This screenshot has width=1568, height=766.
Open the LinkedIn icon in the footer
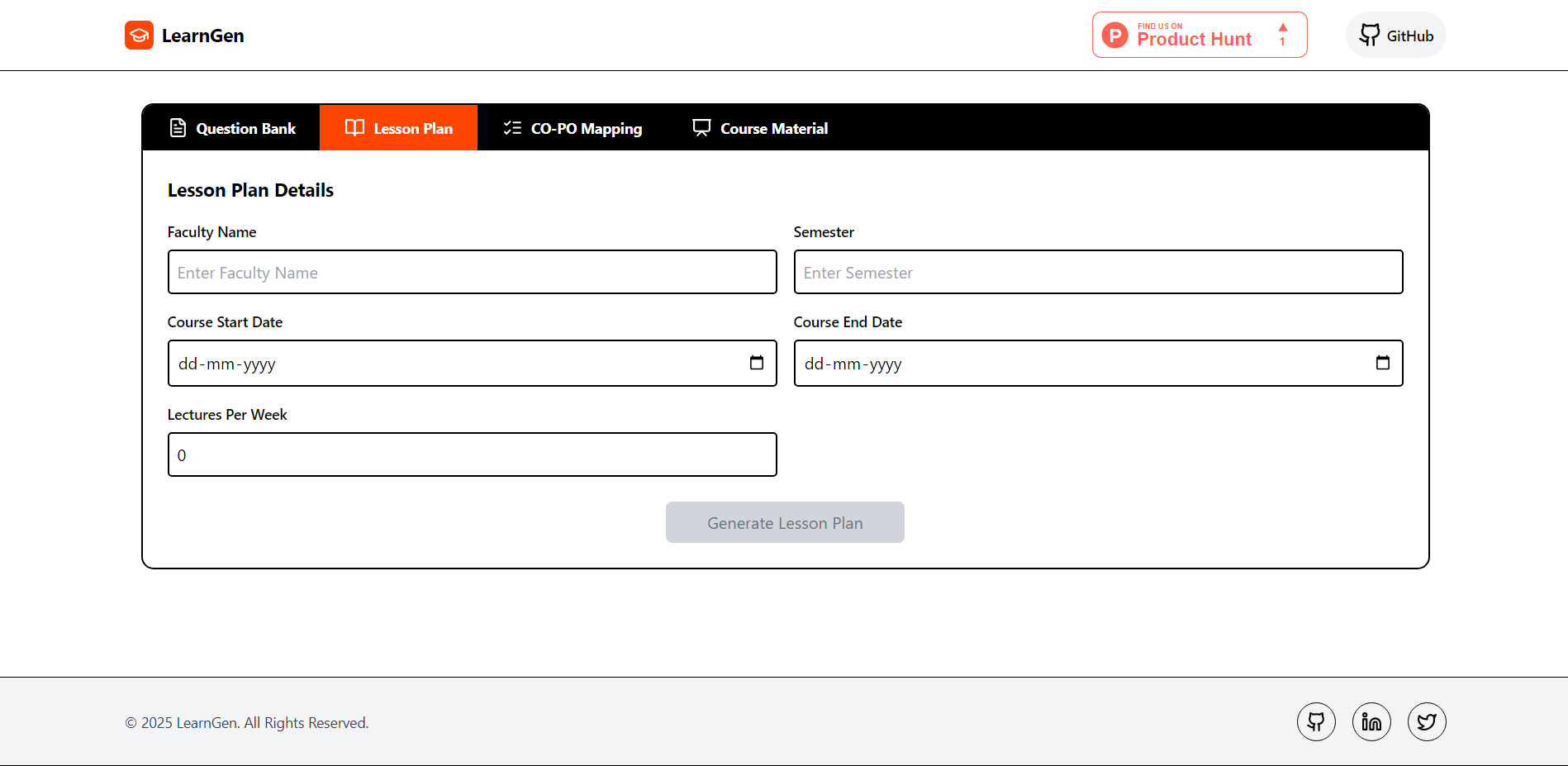(1371, 721)
